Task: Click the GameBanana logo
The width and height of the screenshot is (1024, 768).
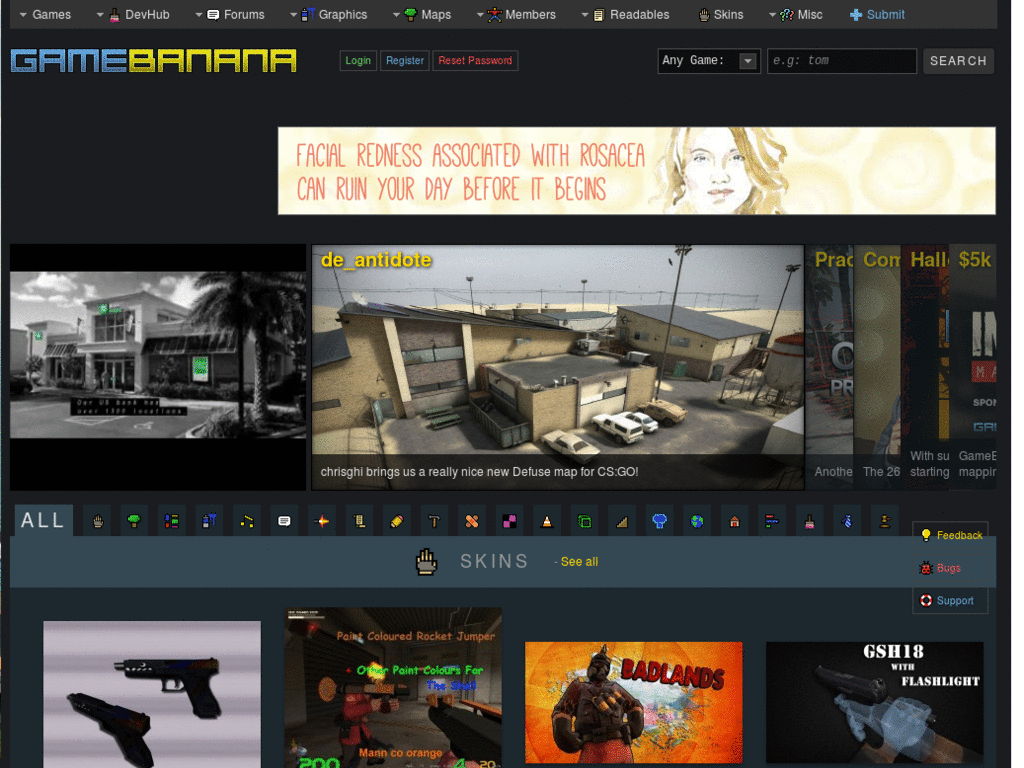Action: 155,61
